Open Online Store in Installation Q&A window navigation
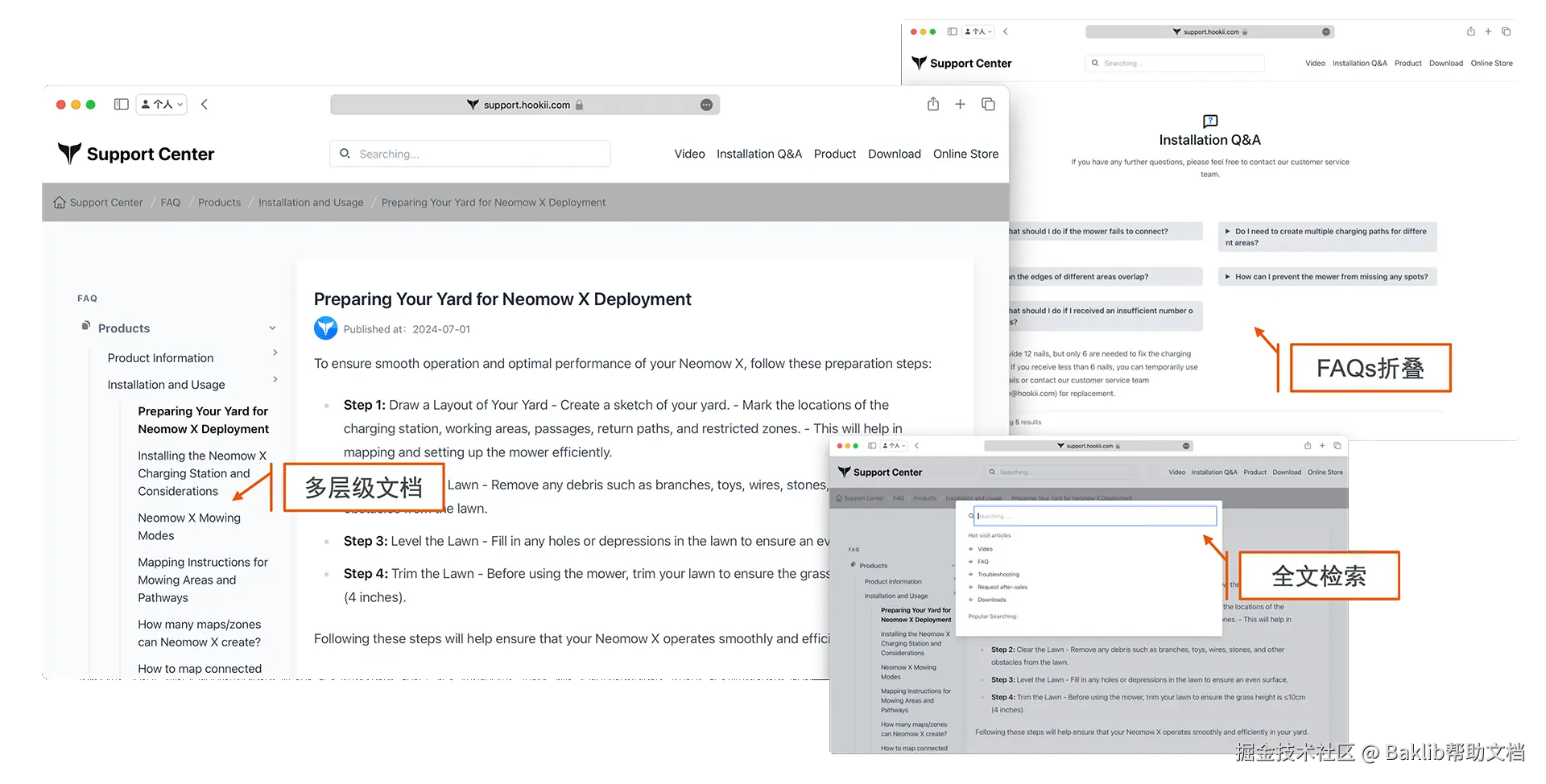 pos(1491,63)
